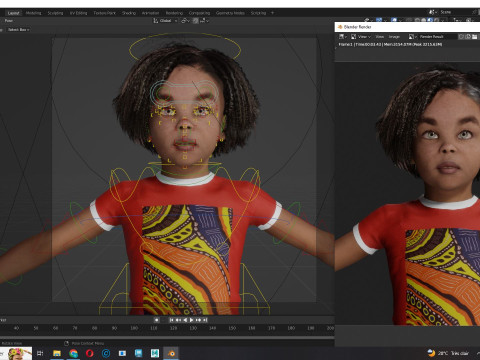Open the View menu in the Blender Render window
This screenshot has width=480, height=360.
click(x=380, y=37)
